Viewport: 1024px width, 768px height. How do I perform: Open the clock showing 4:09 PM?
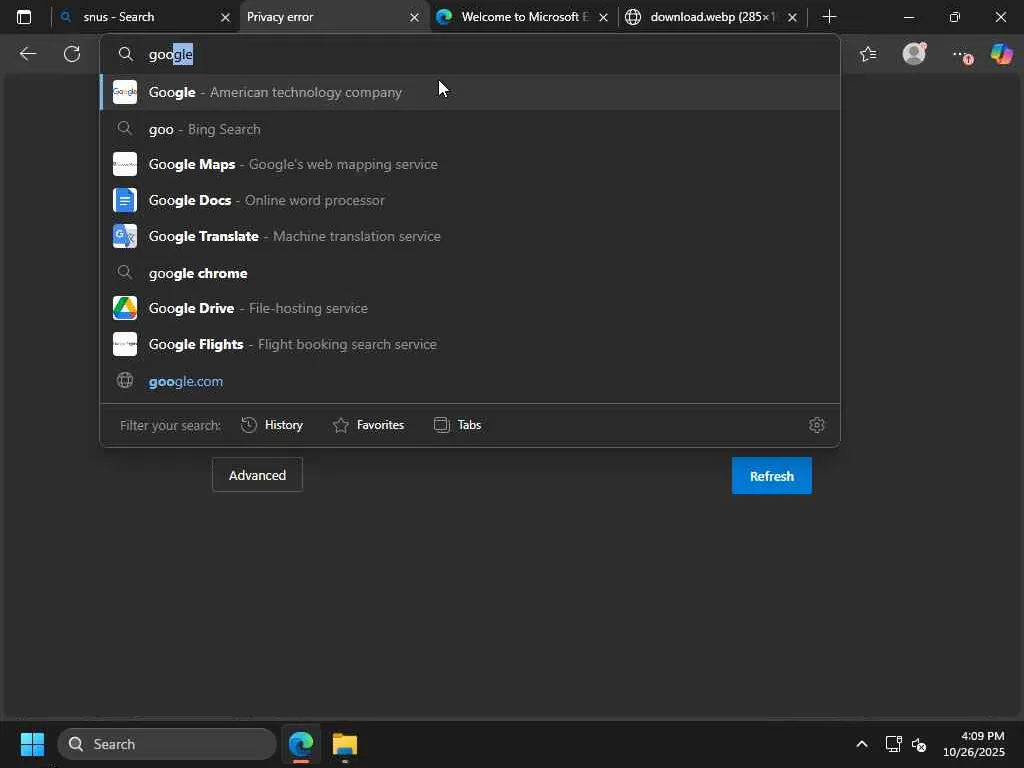tap(974, 744)
